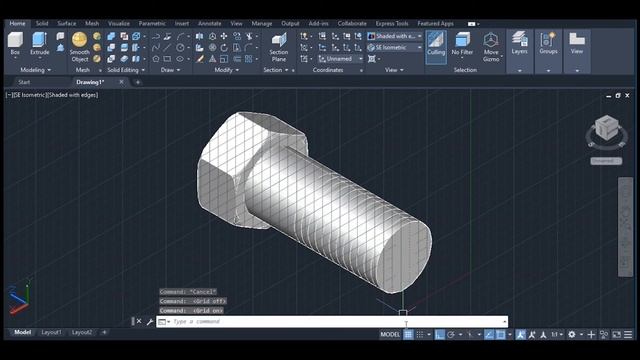The image size is (640, 360).
Task: Toggle annotation objects visibility in status bar
Action: tap(520, 335)
